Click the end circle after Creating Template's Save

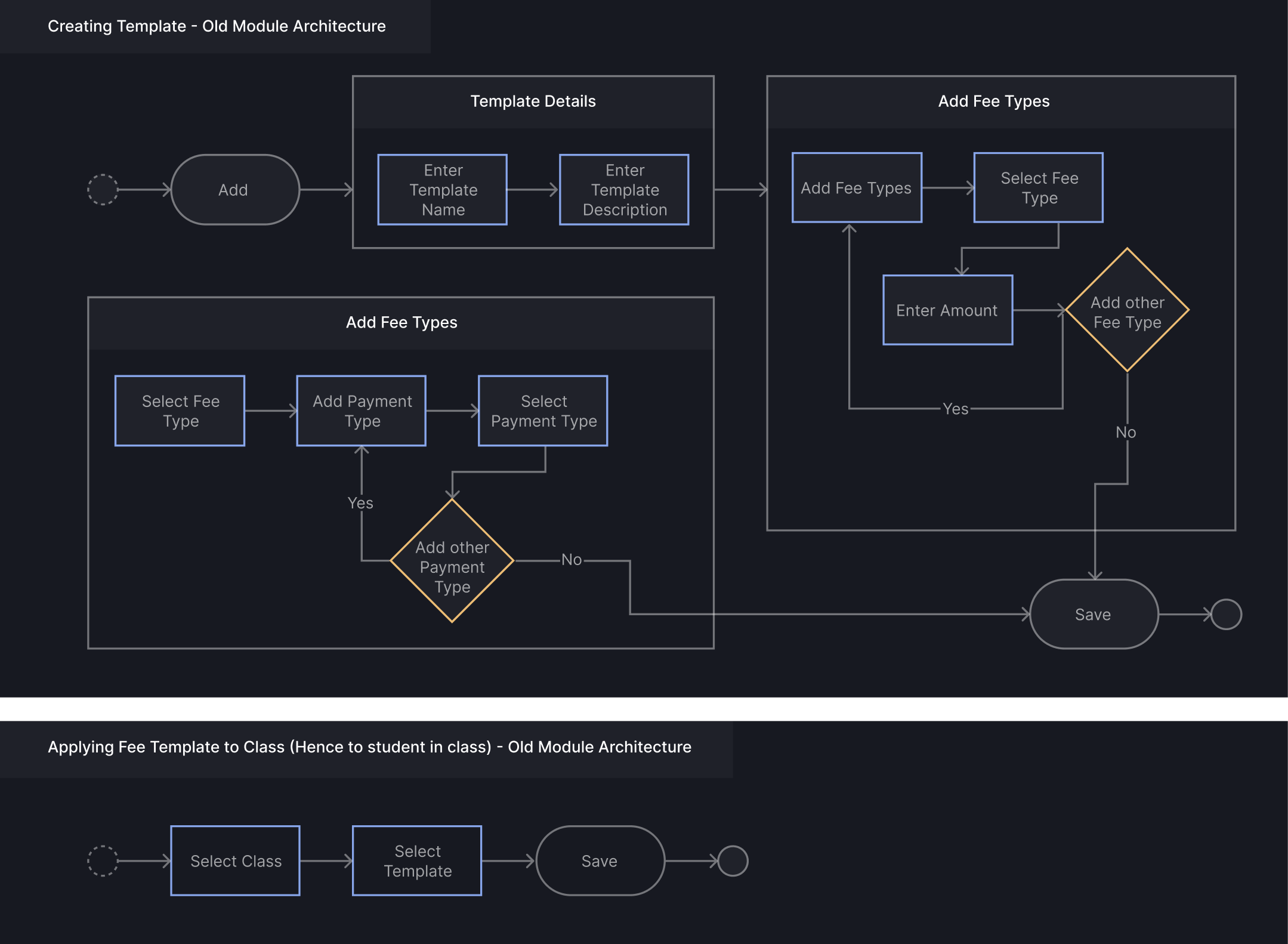(x=1227, y=615)
